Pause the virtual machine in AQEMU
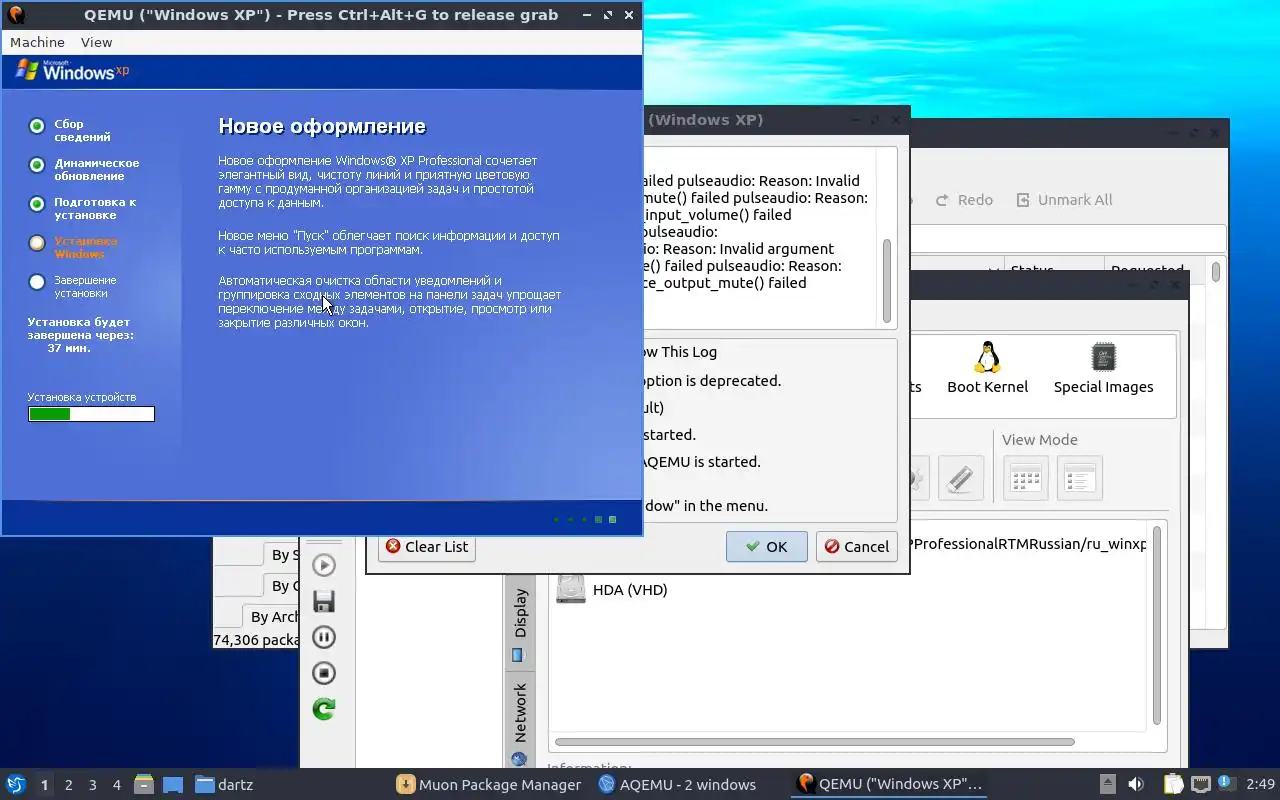The height and width of the screenshot is (800, 1280). (x=324, y=637)
